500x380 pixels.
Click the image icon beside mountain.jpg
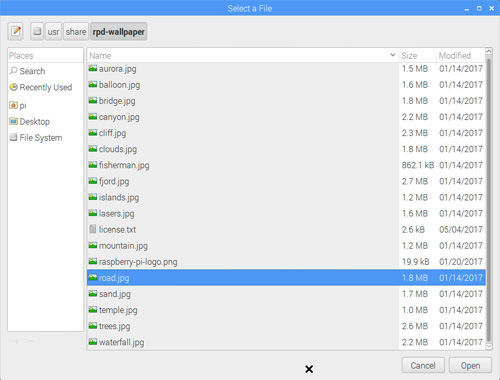93,245
